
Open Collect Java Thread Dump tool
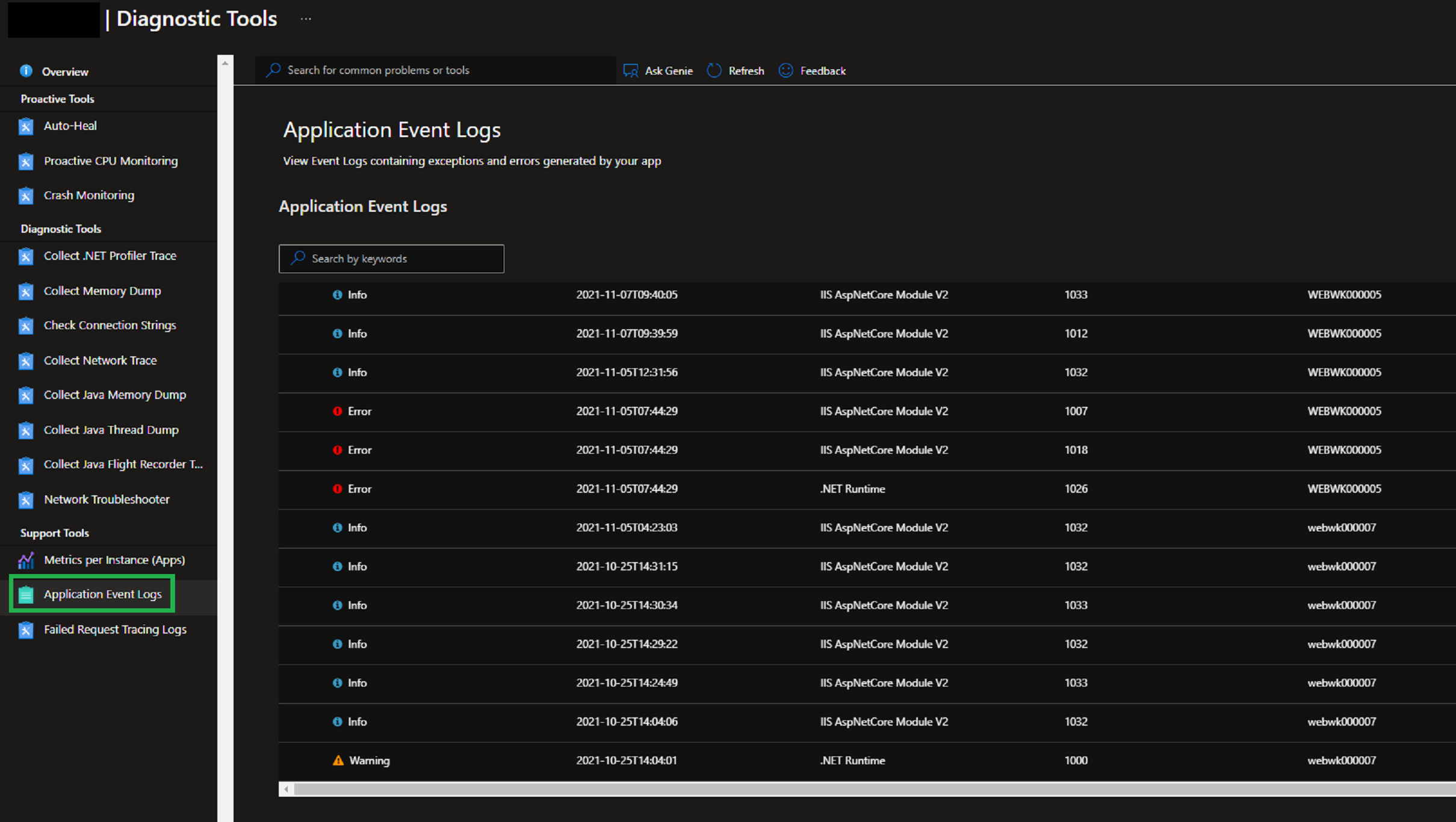point(111,430)
